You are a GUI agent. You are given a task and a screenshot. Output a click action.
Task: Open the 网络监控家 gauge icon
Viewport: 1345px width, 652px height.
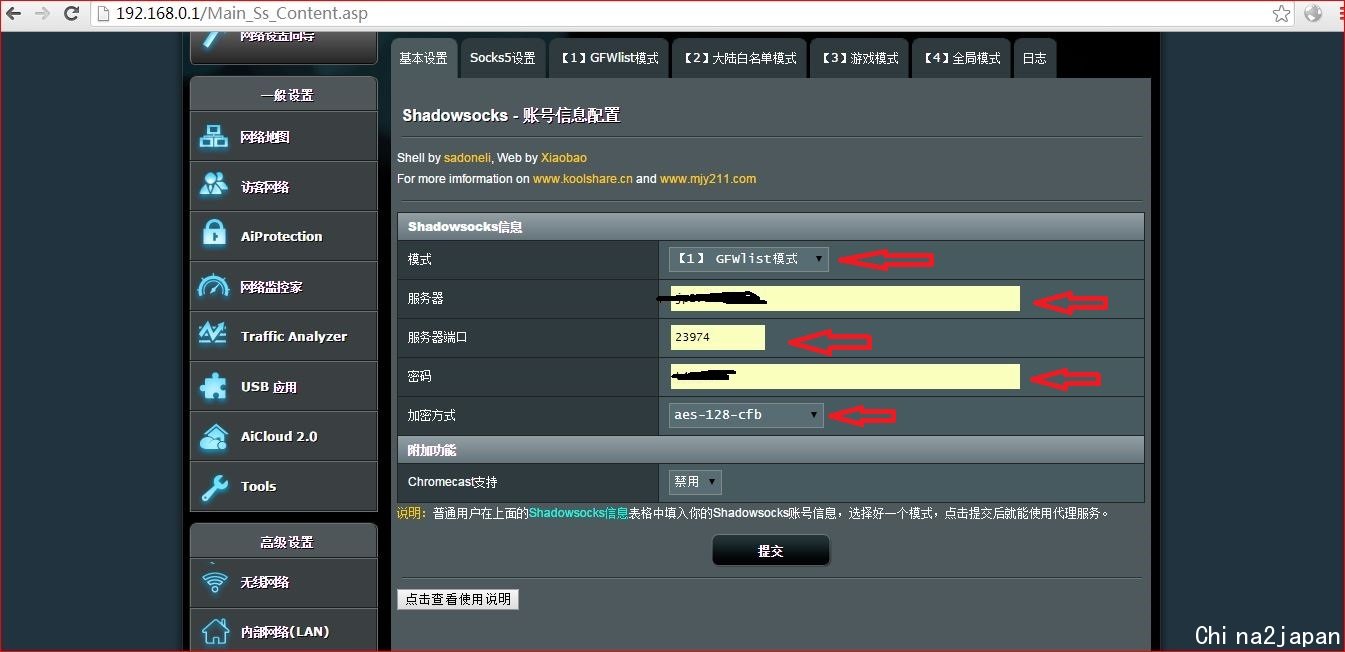(214, 286)
